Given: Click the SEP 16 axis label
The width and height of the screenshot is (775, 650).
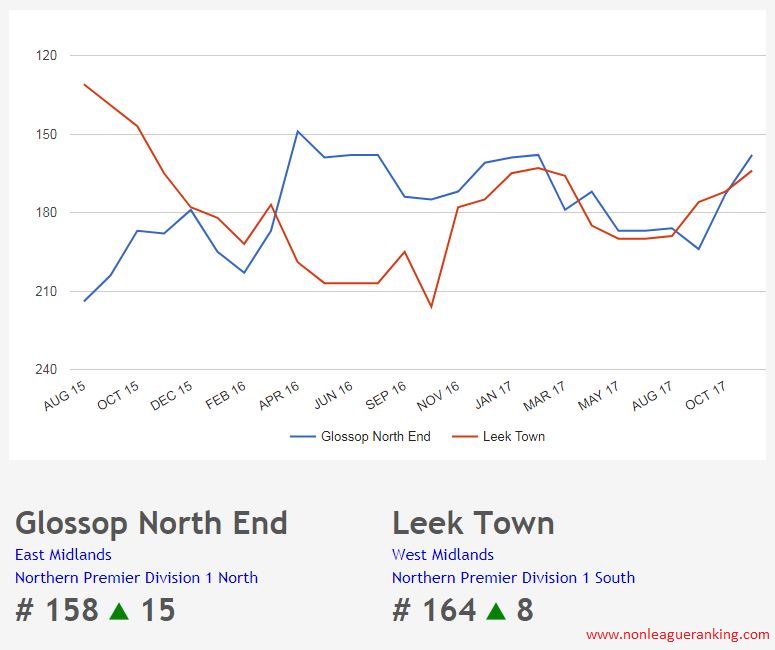Looking at the screenshot, I should (x=386, y=396).
